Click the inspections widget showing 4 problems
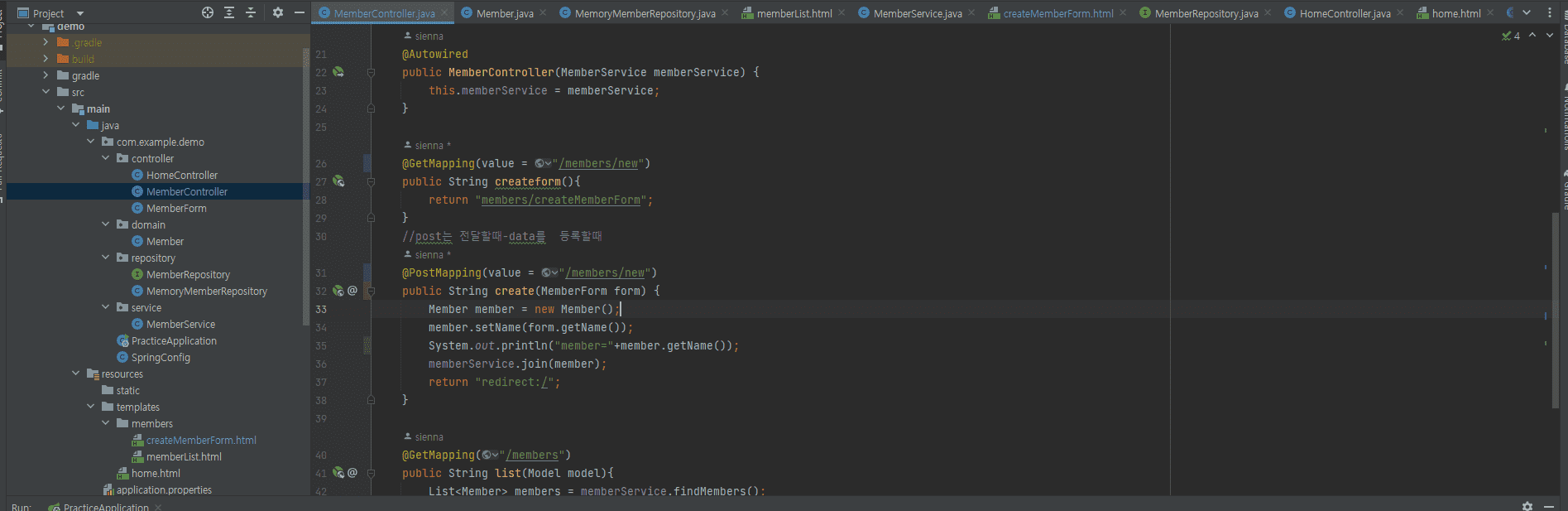 pyautogui.click(x=1511, y=36)
